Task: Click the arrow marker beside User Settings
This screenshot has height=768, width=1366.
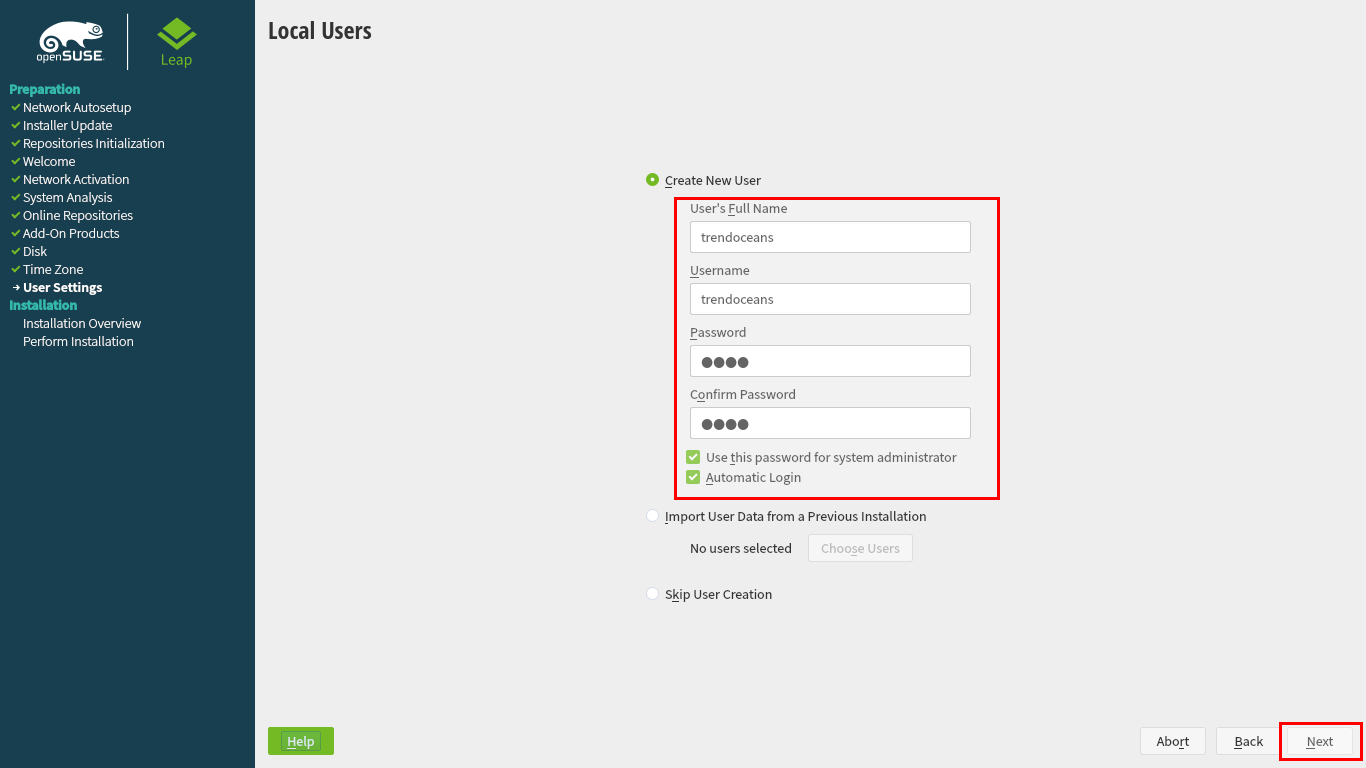Action: pyautogui.click(x=16, y=287)
